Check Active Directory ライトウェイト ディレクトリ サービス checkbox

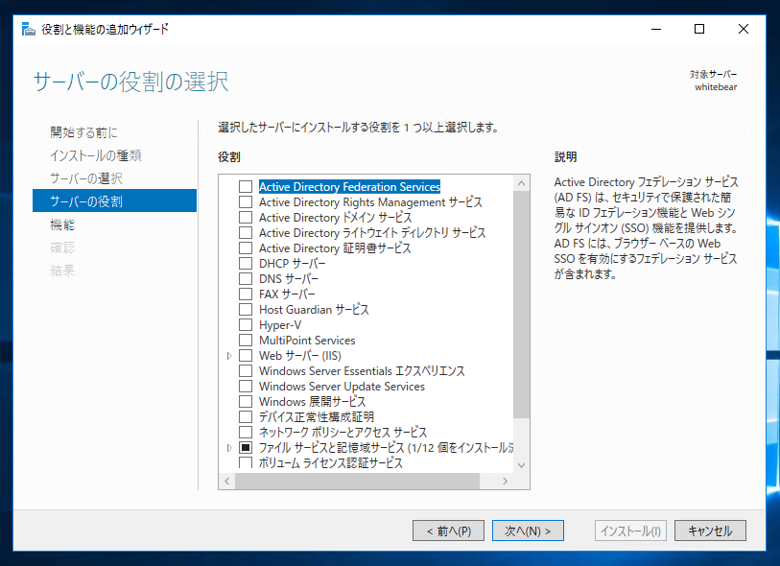(x=245, y=233)
